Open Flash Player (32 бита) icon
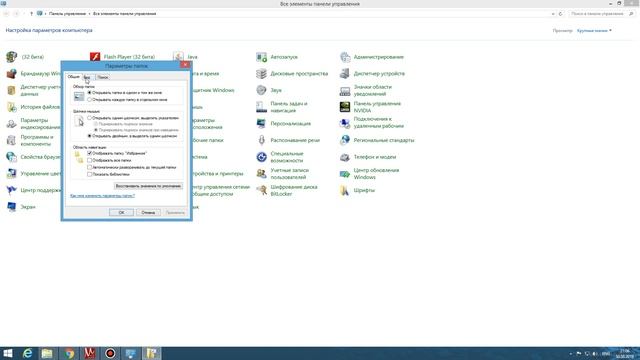Image resolution: width=640 pixels, height=360 pixels. tap(95, 57)
